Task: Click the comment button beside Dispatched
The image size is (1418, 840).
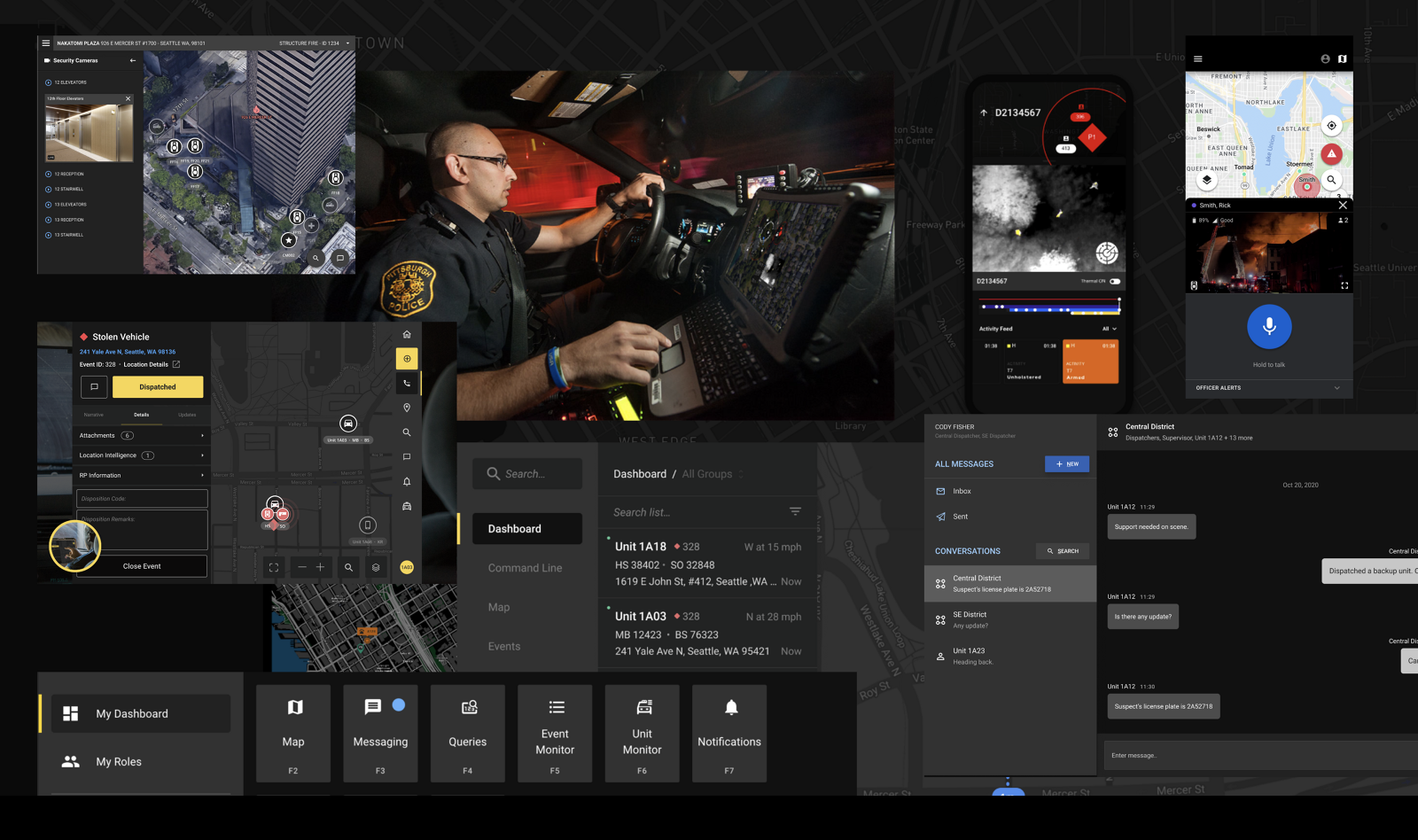Action: pyautogui.click(x=94, y=387)
